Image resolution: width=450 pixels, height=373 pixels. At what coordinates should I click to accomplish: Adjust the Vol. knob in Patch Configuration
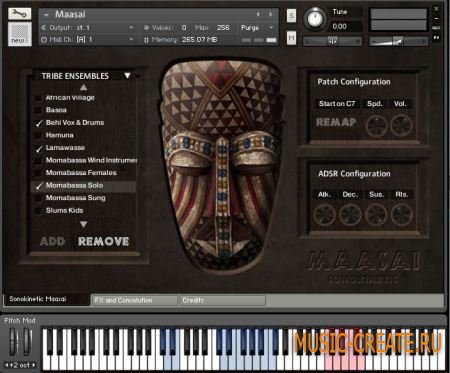point(402,126)
